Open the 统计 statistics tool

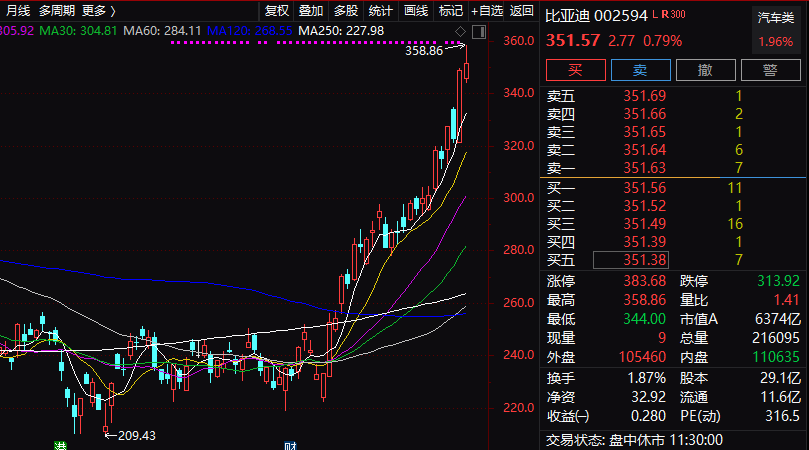(381, 10)
